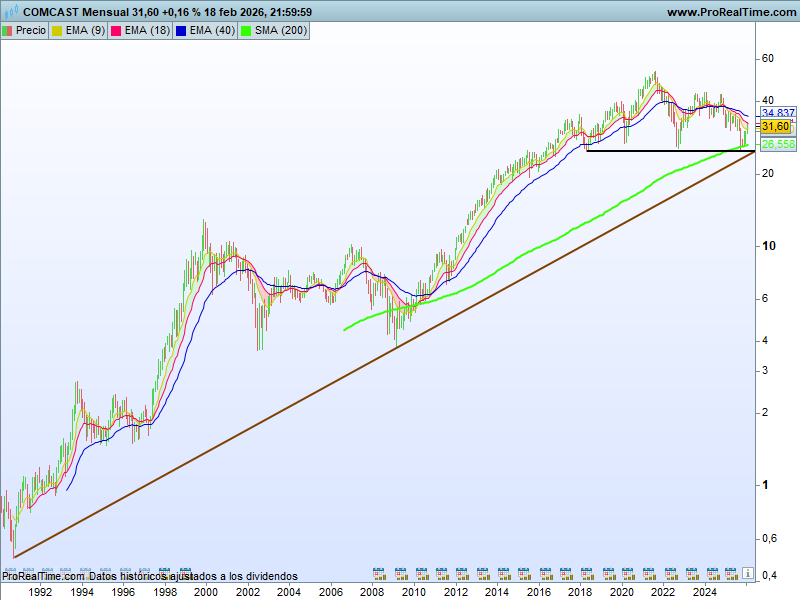Open the 2020 event calendar icon
800x600 pixels.
pos(628,574)
